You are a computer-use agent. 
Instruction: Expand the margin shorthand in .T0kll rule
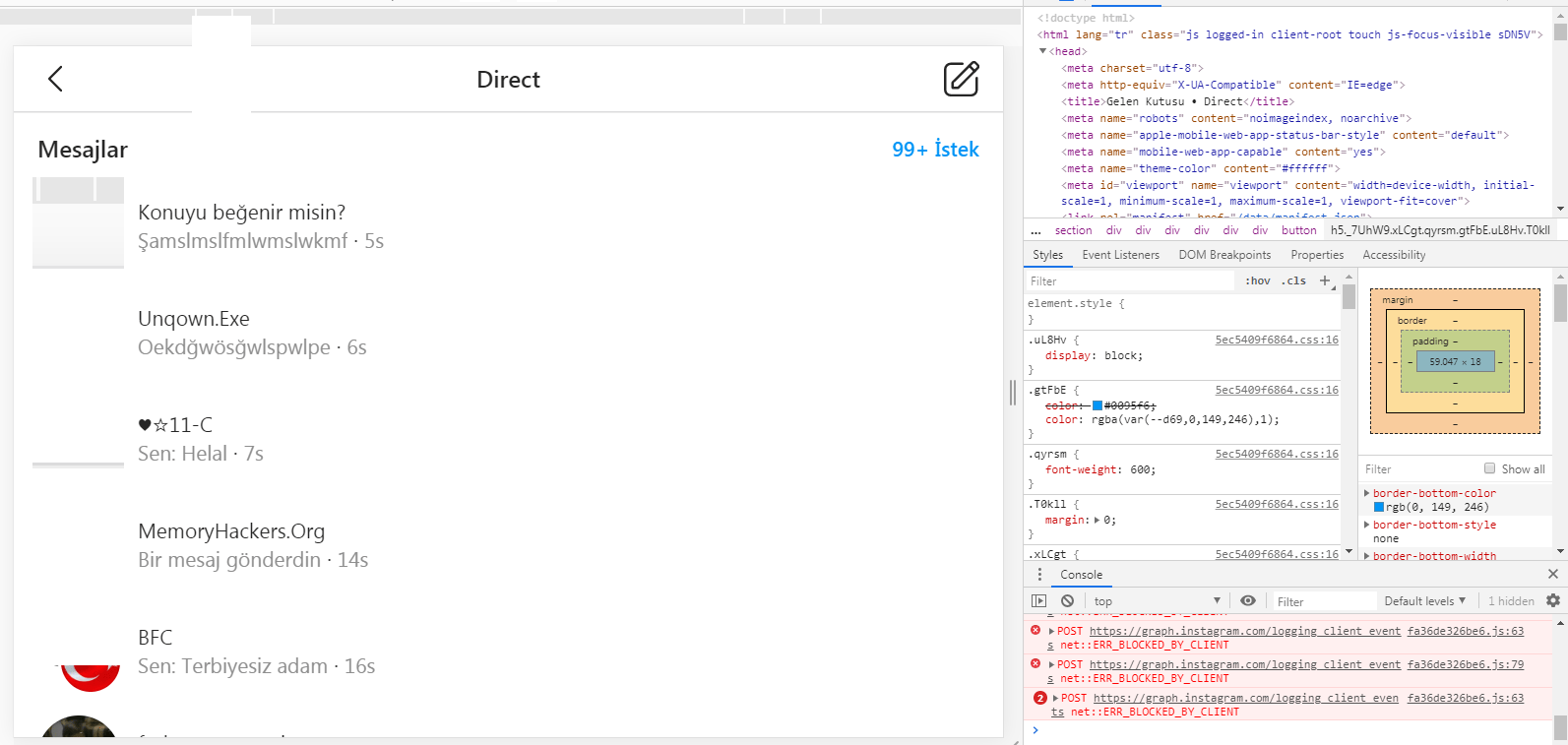(1098, 520)
